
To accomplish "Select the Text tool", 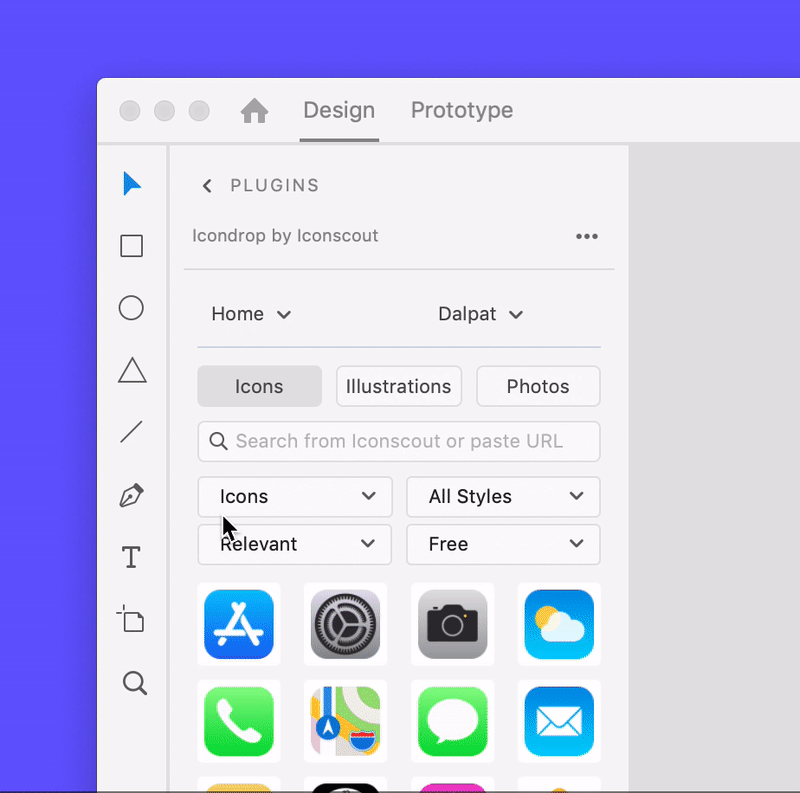I will [x=131, y=557].
